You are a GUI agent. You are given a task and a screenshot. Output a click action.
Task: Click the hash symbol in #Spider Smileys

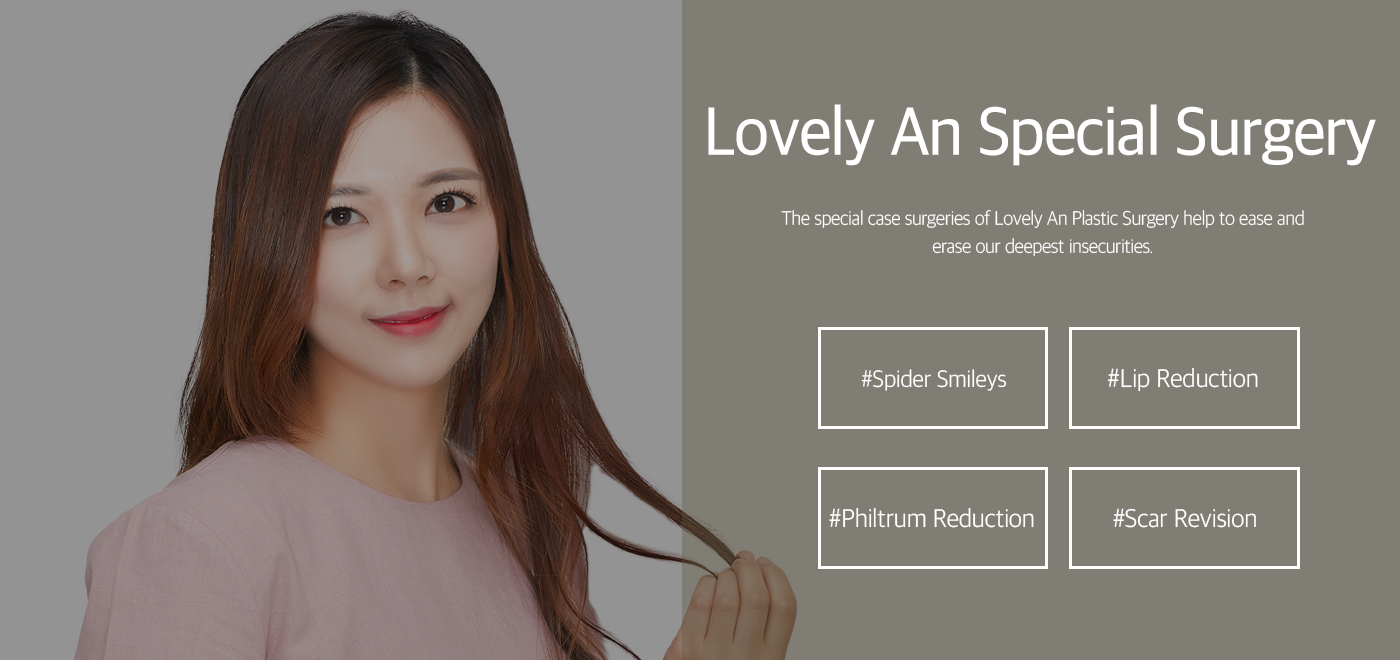coord(866,379)
